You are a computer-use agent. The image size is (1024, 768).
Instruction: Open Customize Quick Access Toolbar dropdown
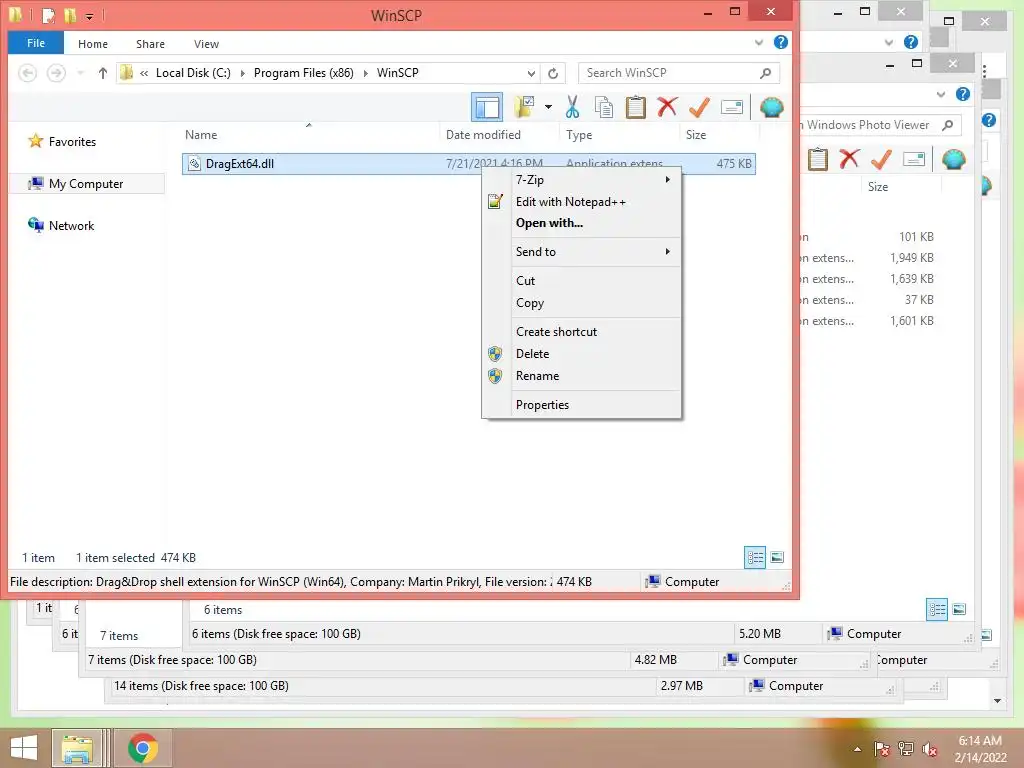point(89,16)
